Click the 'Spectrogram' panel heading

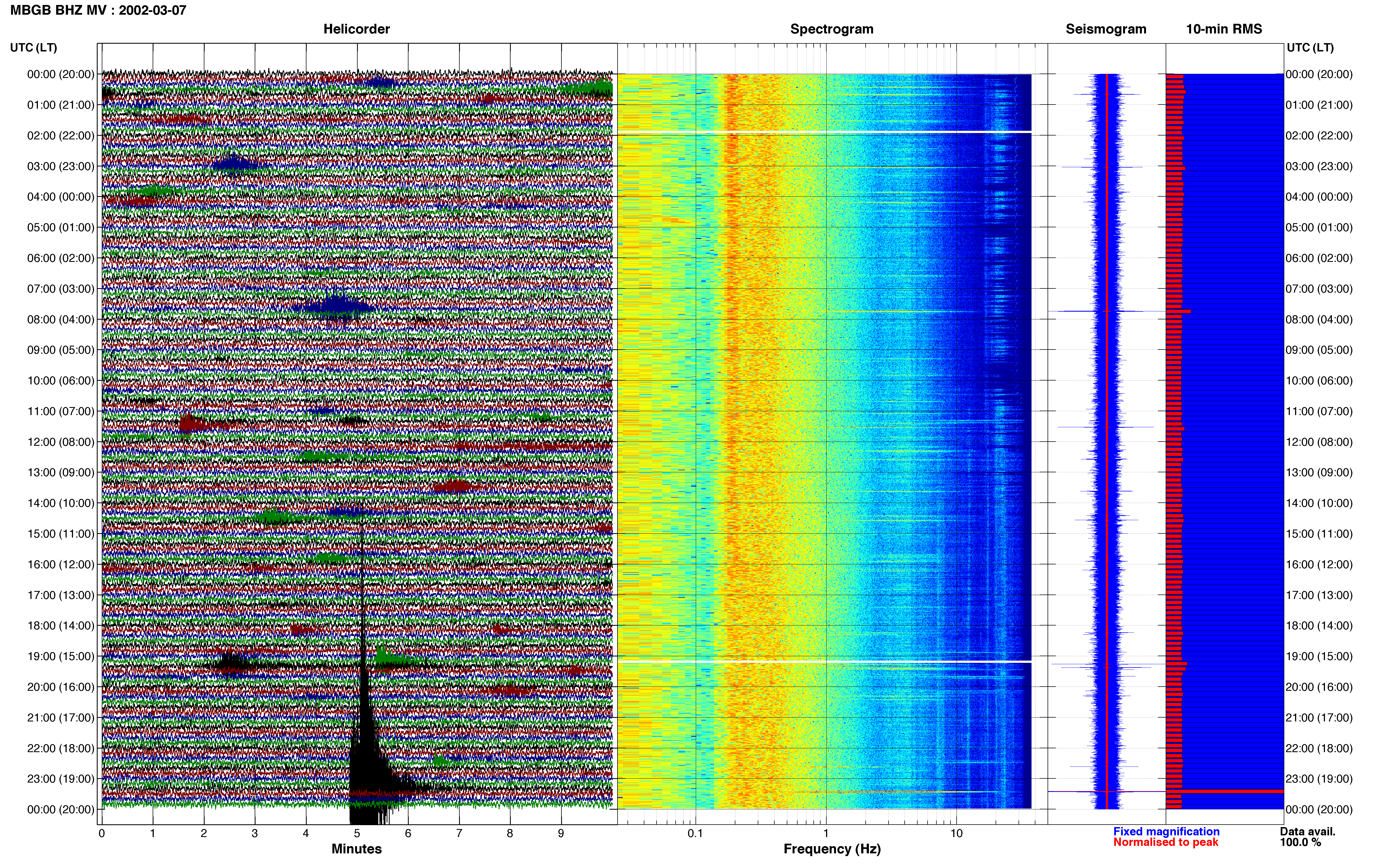[832, 29]
